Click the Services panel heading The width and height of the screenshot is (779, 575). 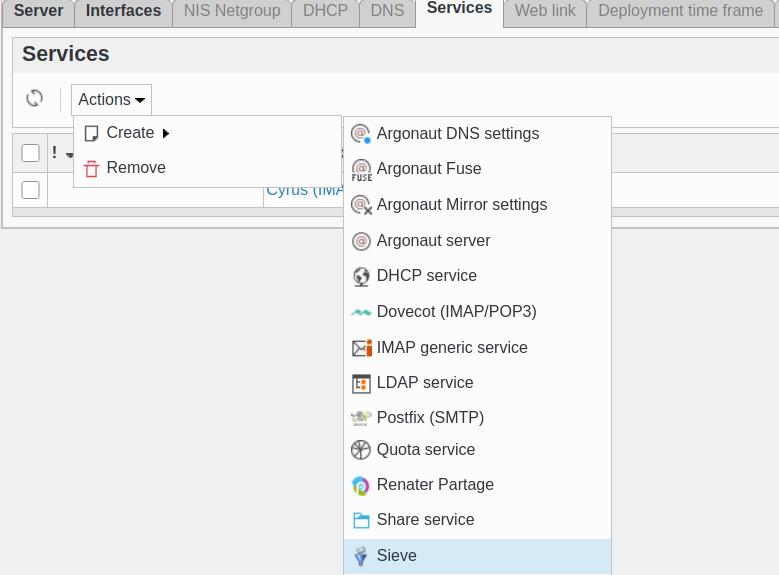pyautogui.click(x=66, y=54)
